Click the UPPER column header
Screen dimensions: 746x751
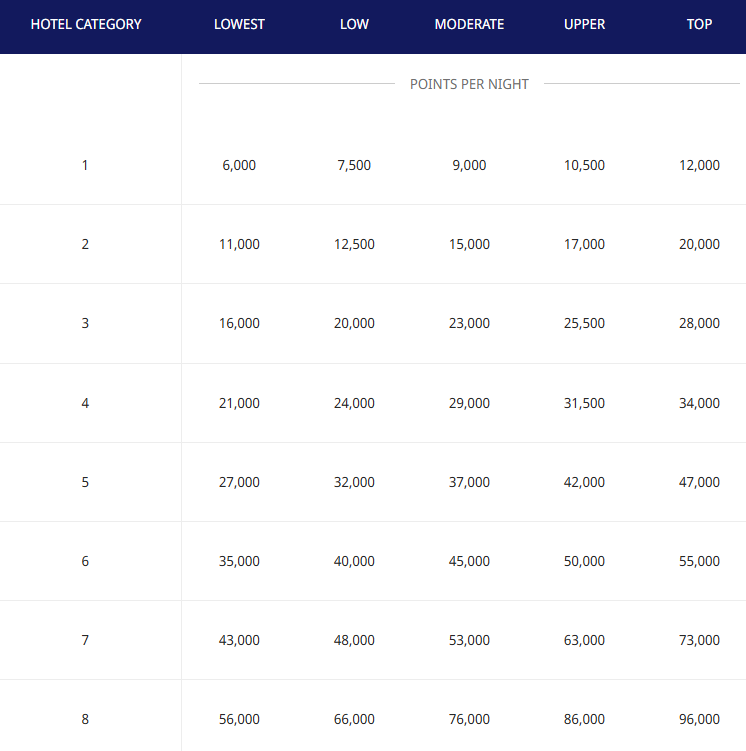[584, 24]
